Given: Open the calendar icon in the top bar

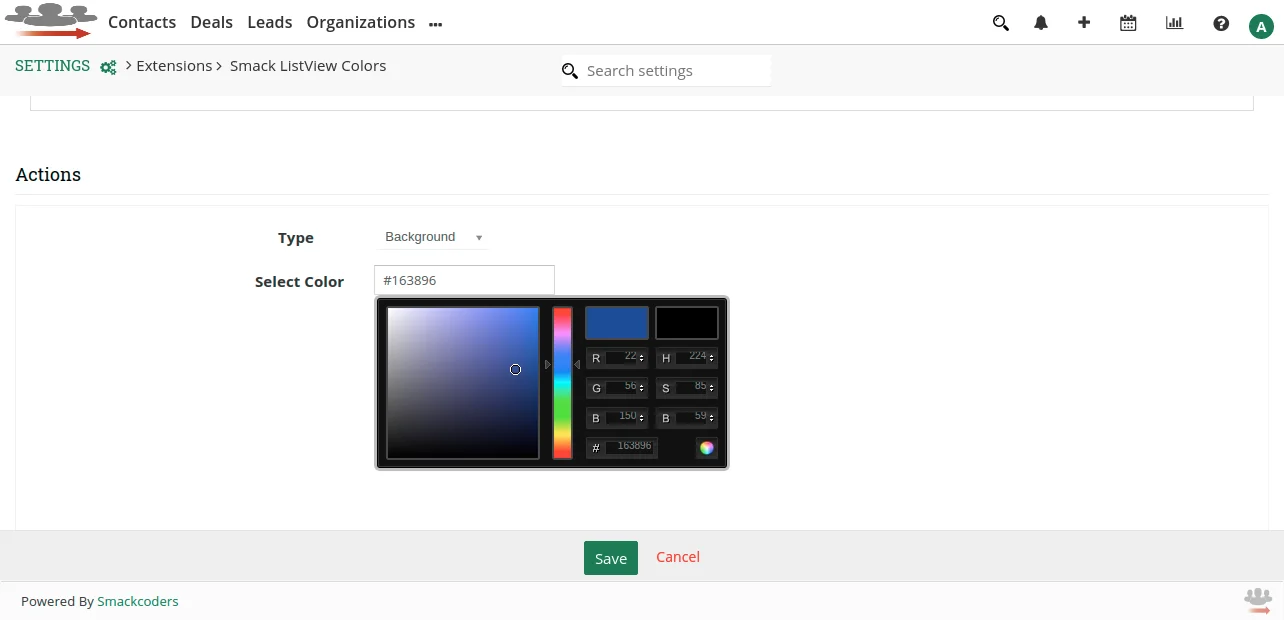Looking at the screenshot, I should point(1128,22).
